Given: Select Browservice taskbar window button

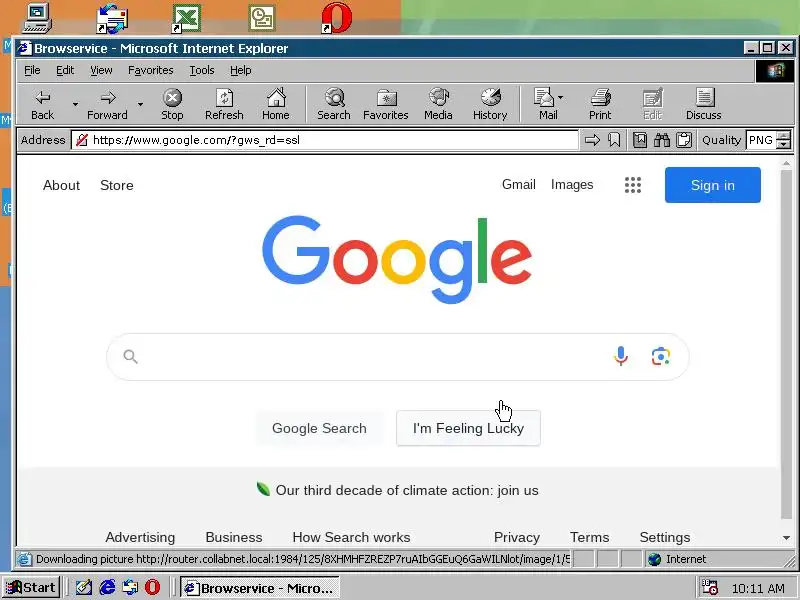Looking at the screenshot, I should 260,588.
